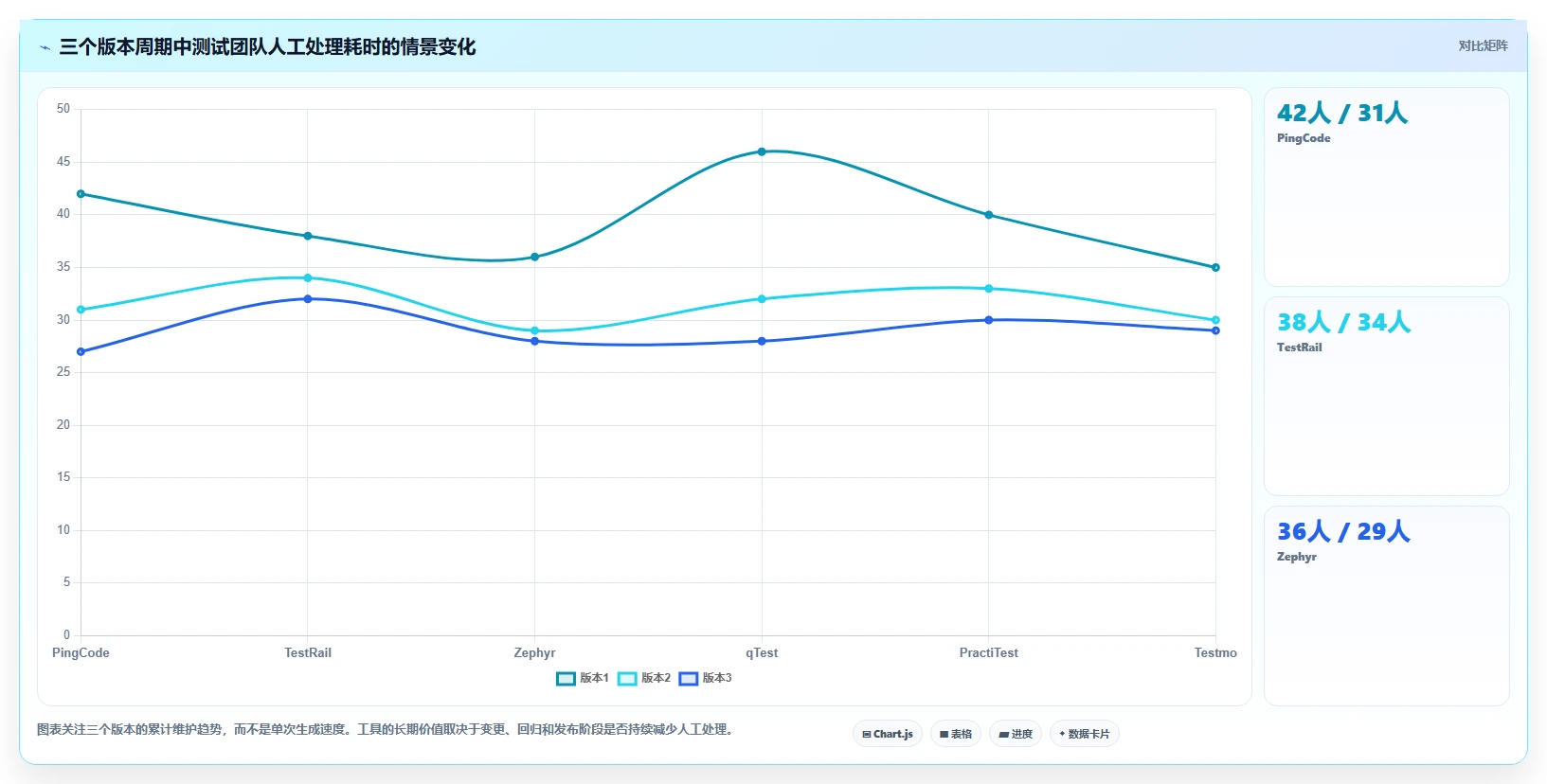The width and height of the screenshot is (1547, 784).
Task: Click the Chart.js chip button
Action: click(888, 734)
